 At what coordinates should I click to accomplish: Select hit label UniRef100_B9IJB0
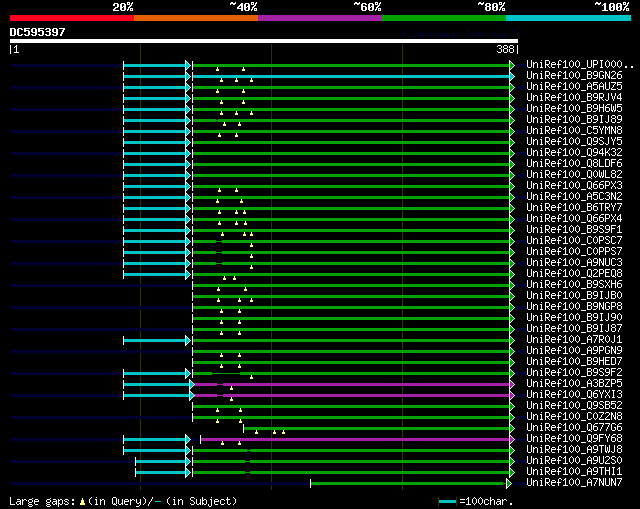click(x=574, y=296)
